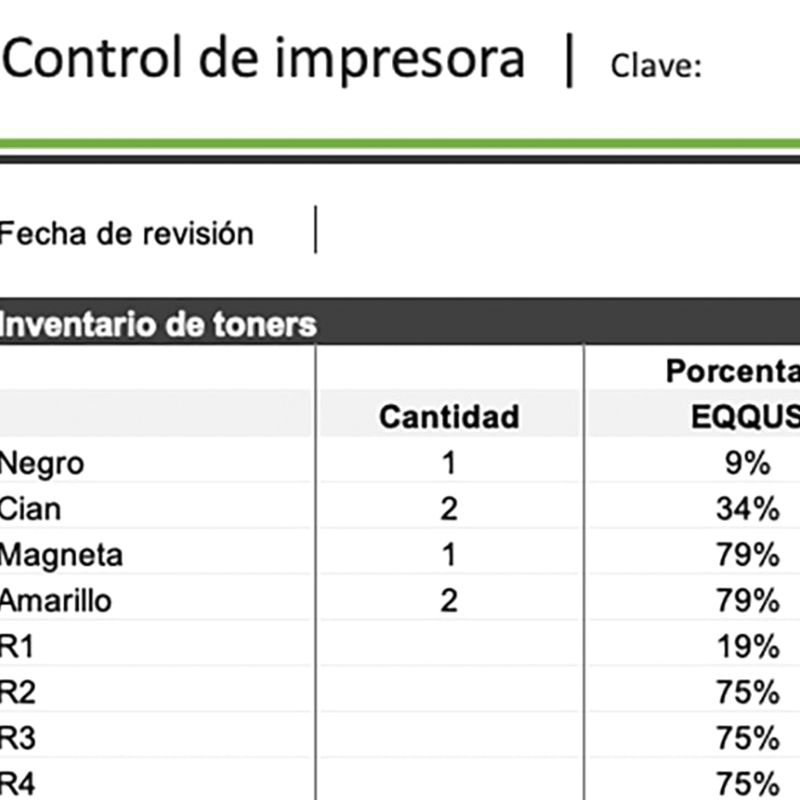Click the "Cantidad" column header
Screen dimensions: 800x800
tap(449, 416)
